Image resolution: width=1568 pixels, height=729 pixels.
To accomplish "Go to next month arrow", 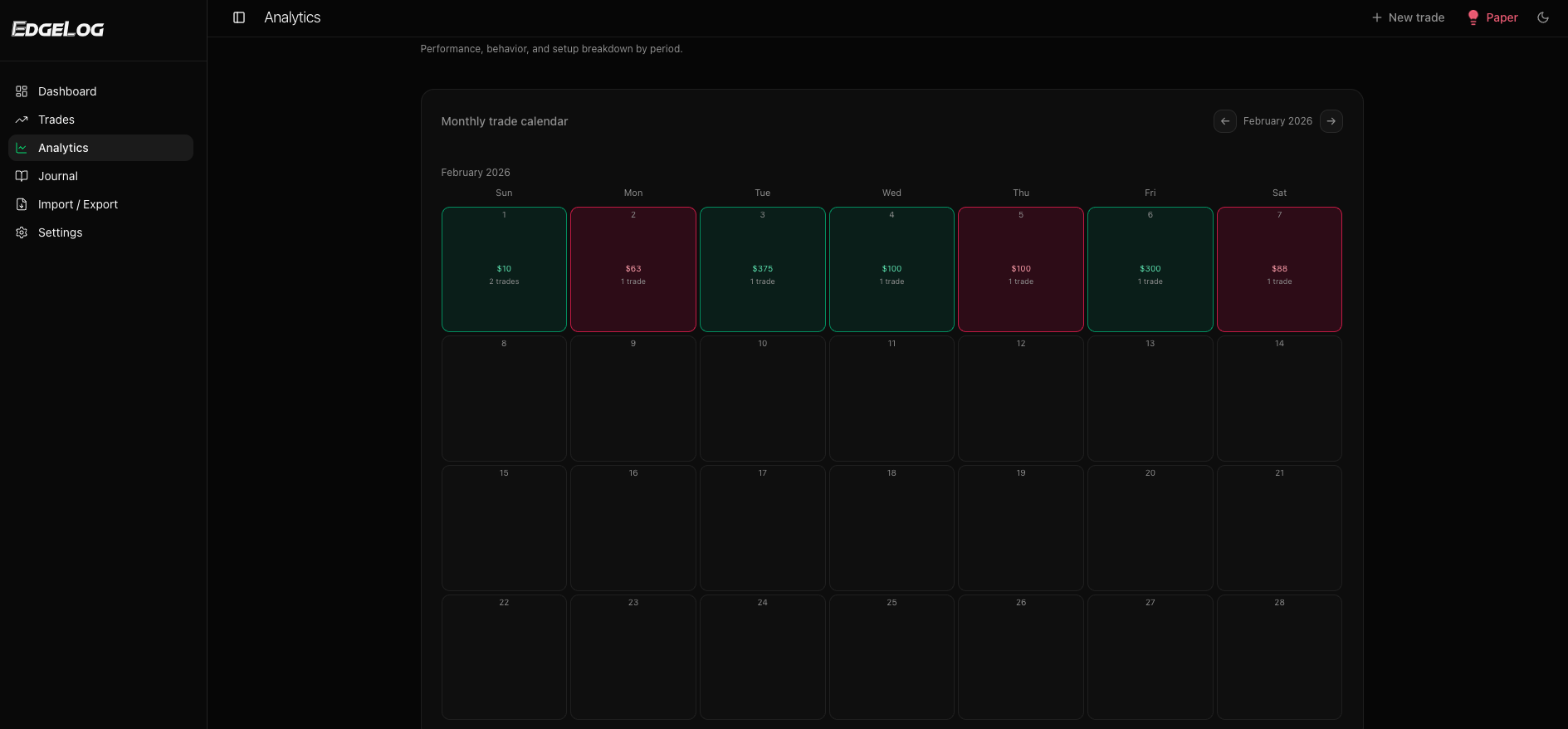I will point(1331,121).
